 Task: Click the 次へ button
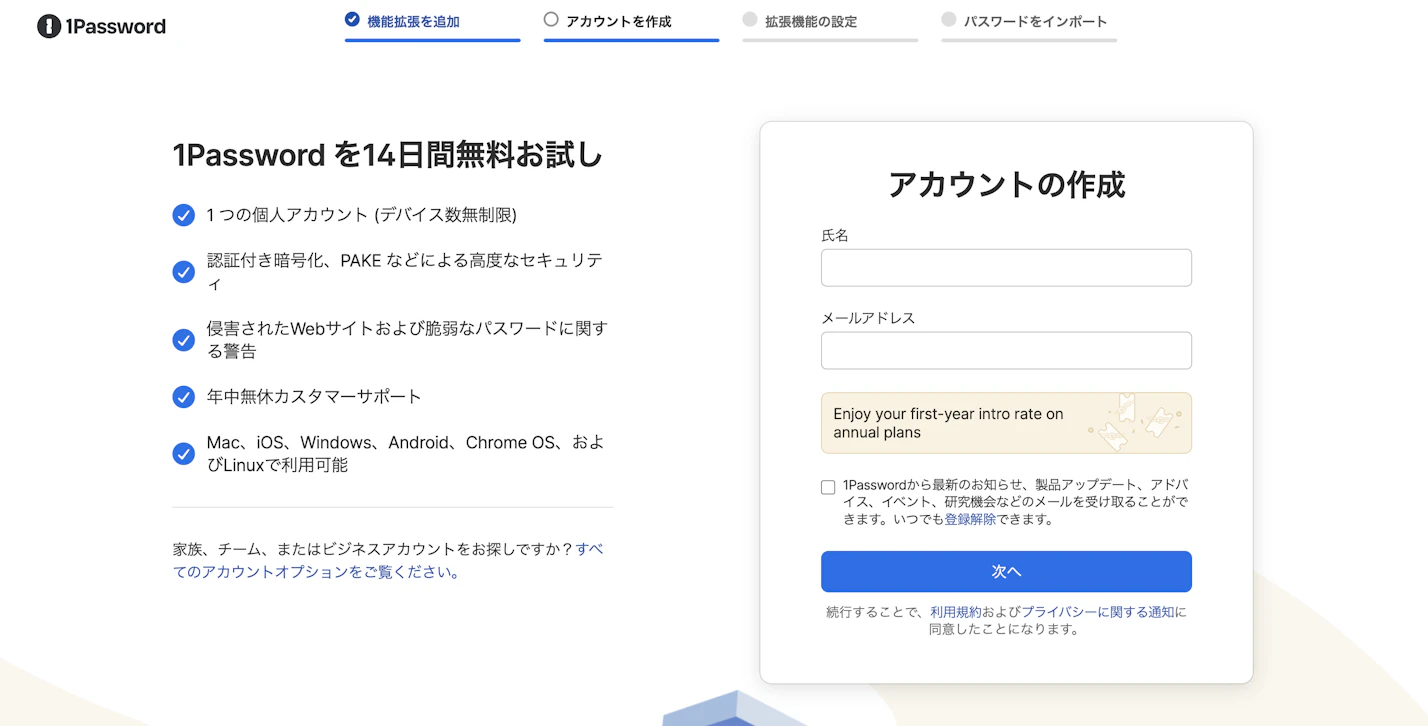pos(1006,572)
